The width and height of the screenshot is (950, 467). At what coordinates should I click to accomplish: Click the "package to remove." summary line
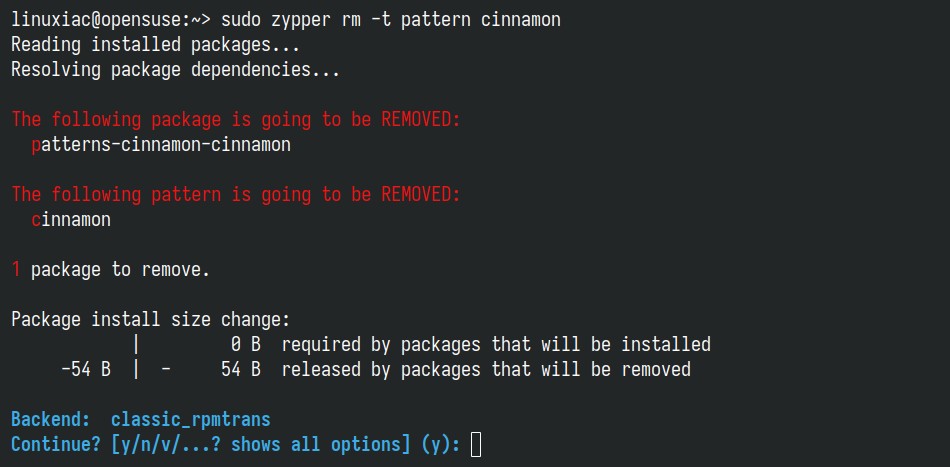click(120, 269)
